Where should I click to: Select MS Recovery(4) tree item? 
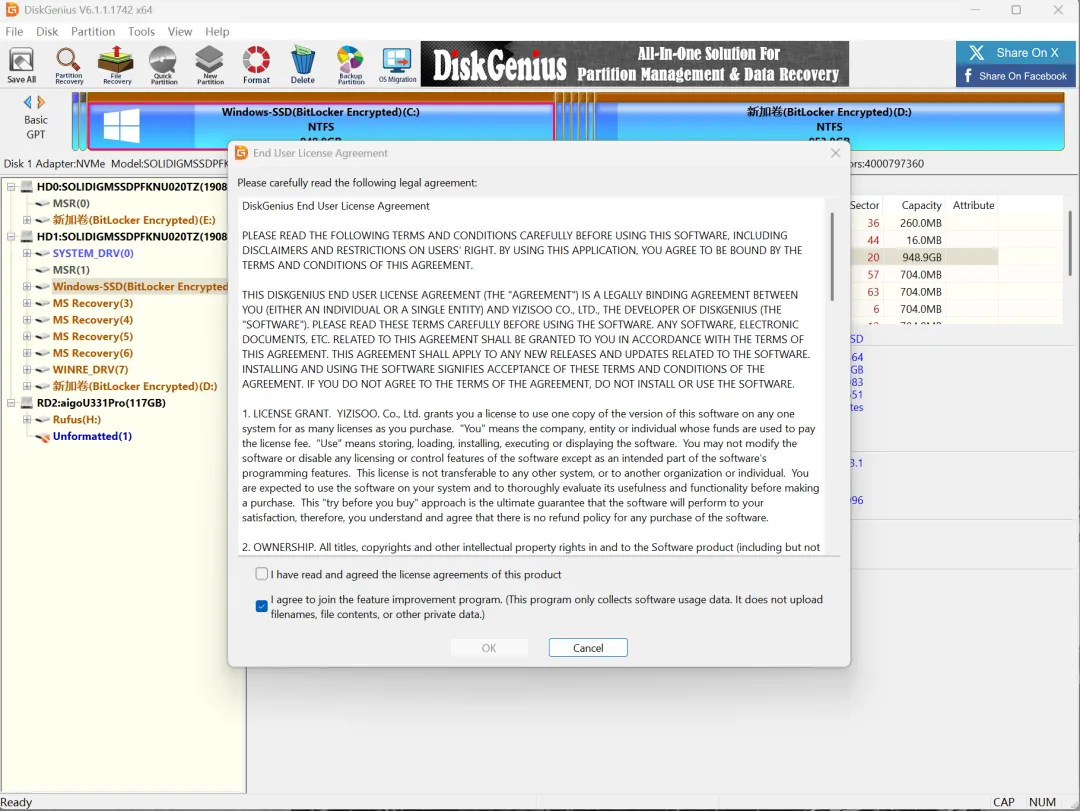pyautogui.click(x=93, y=320)
